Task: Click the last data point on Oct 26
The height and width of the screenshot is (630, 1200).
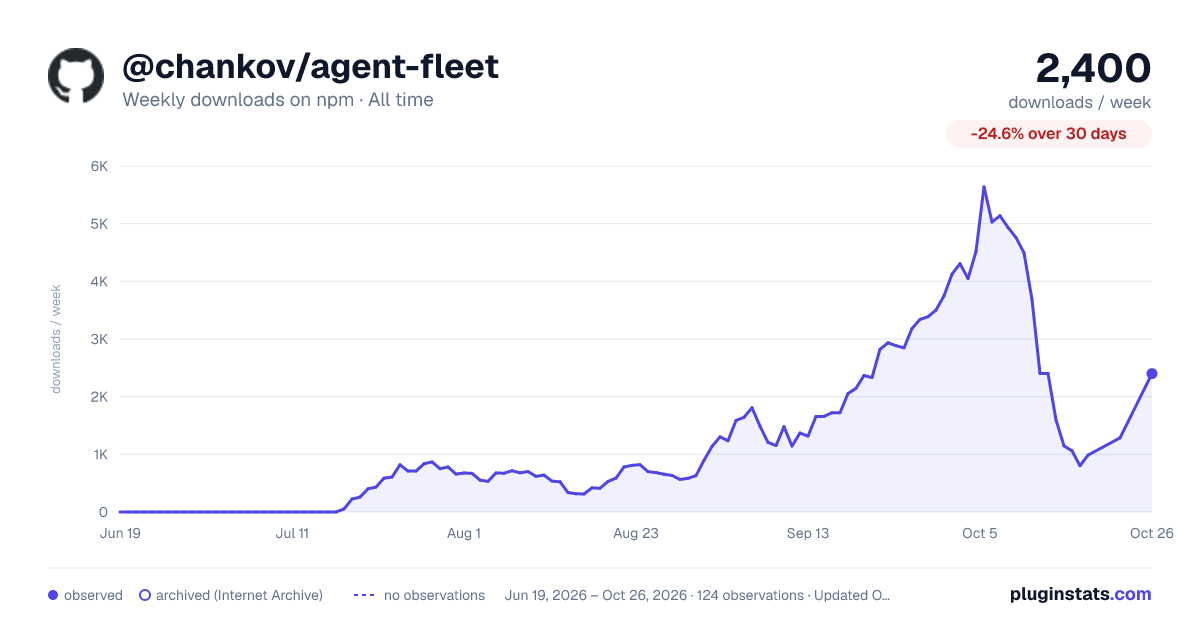Action: (1152, 373)
